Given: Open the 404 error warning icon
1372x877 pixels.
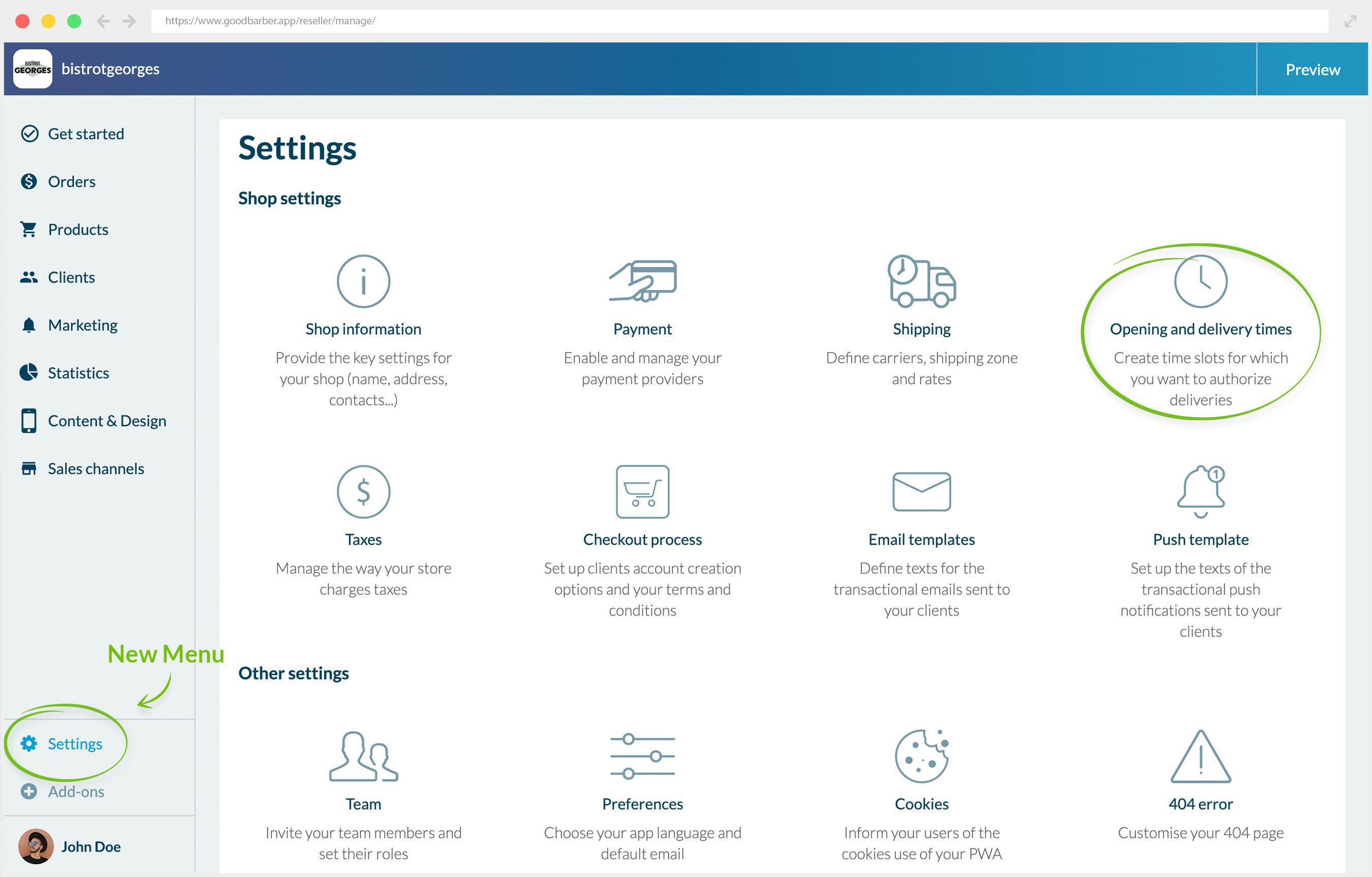Looking at the screenshot, I should (x=1200, y=756).
